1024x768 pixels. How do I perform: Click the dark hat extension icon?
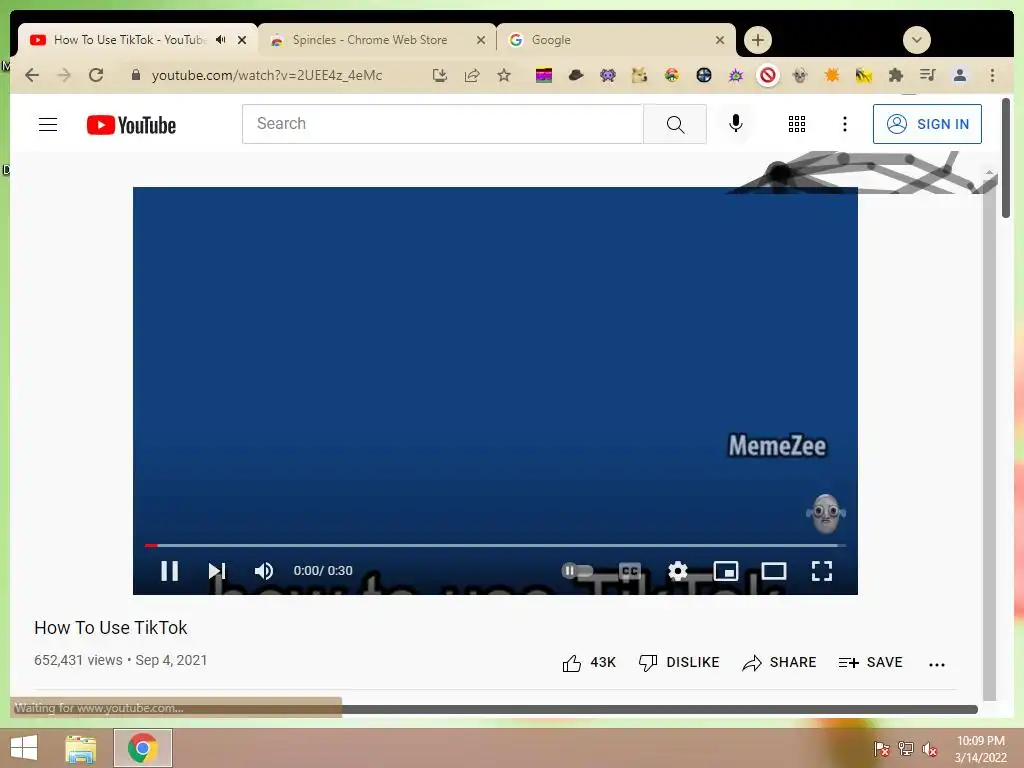(575, 75)
